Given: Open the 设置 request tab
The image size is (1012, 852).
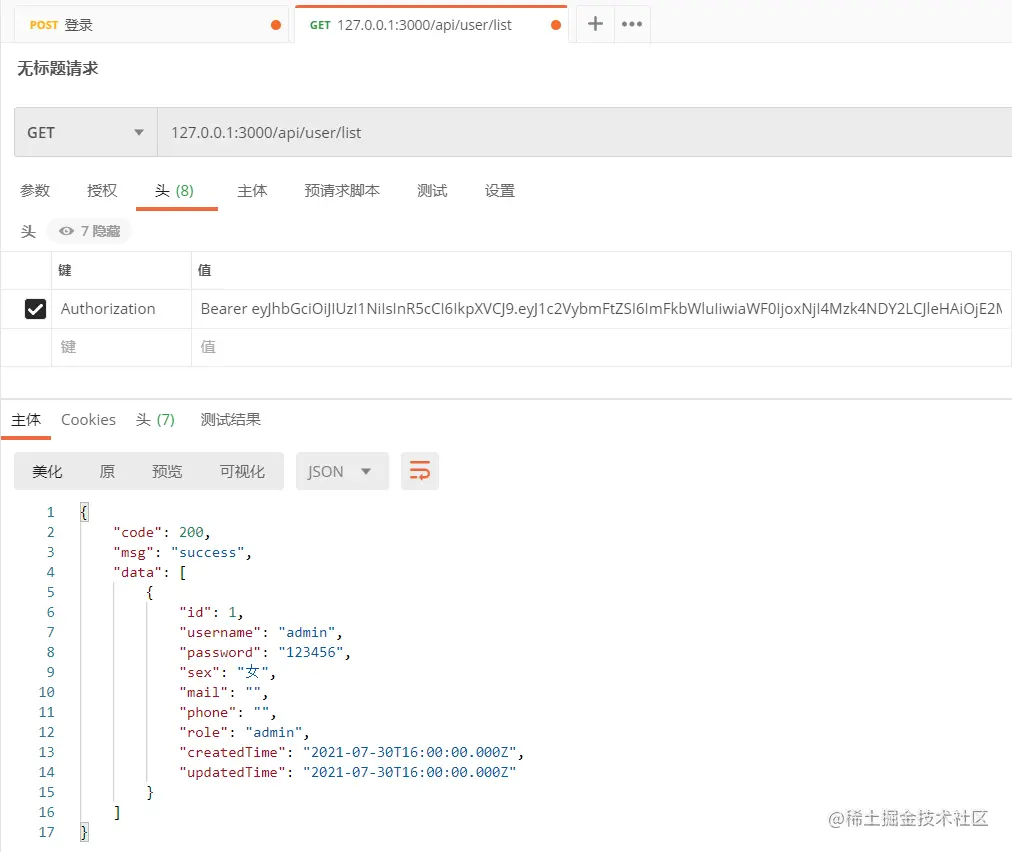Looking at the screenshot, I should click(500, 191).
